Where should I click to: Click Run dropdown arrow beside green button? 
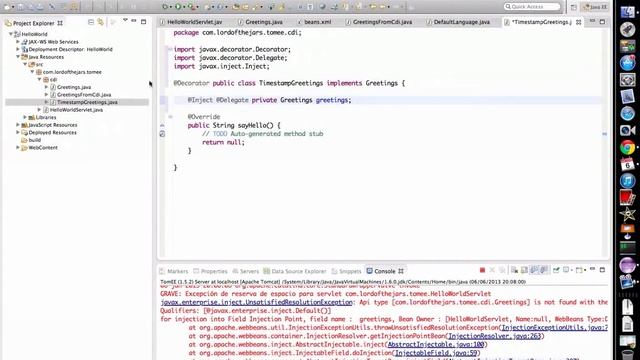point(184,7)
